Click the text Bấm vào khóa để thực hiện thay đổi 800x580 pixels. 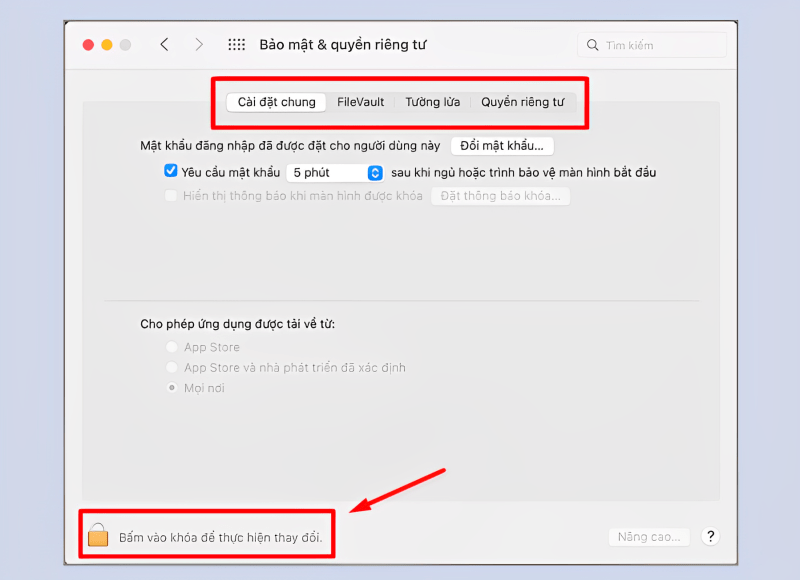tap(220, 538)
